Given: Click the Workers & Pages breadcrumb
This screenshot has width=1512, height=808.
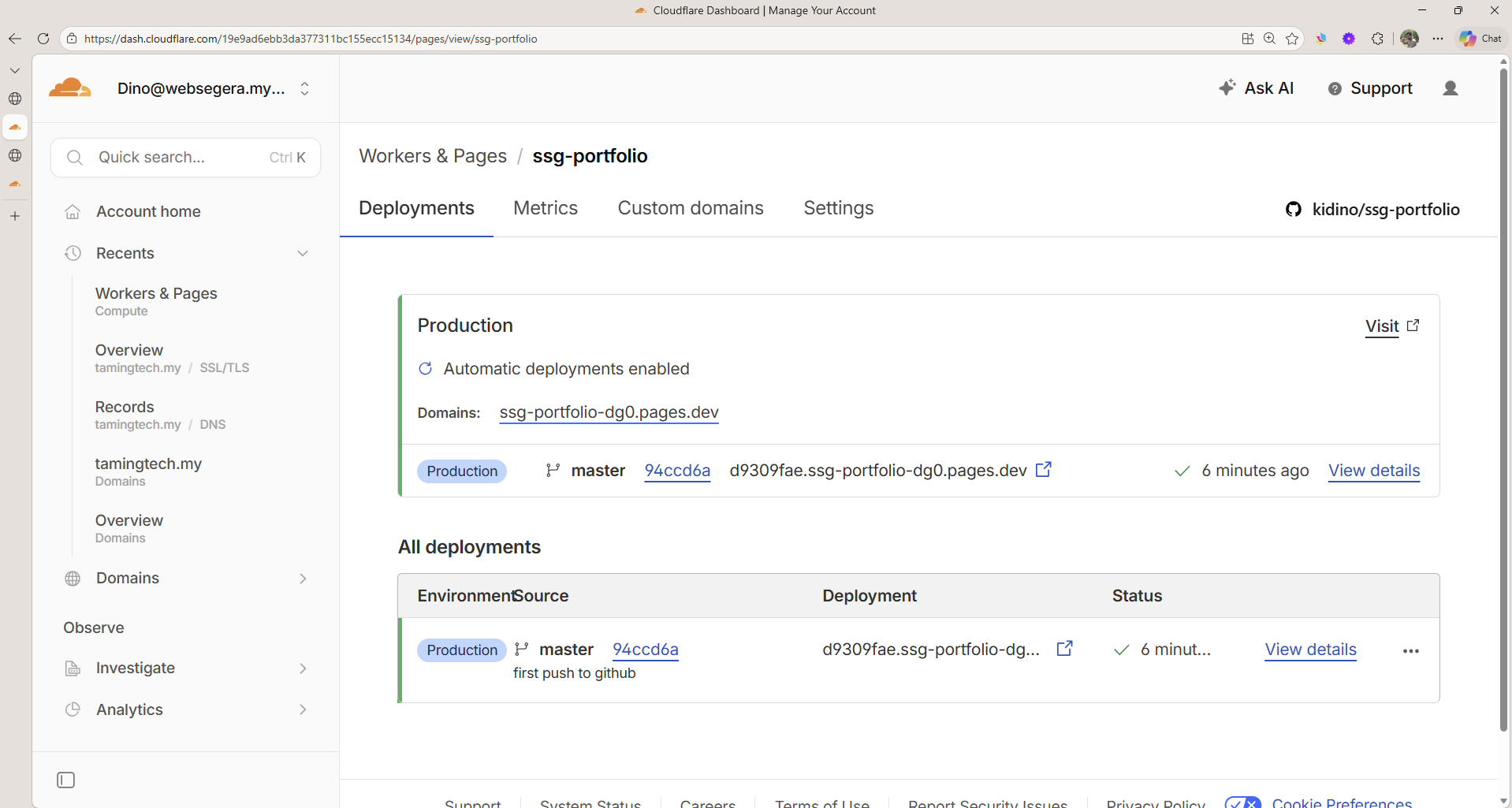Looking at the screenshot, I should coord(433,156).
